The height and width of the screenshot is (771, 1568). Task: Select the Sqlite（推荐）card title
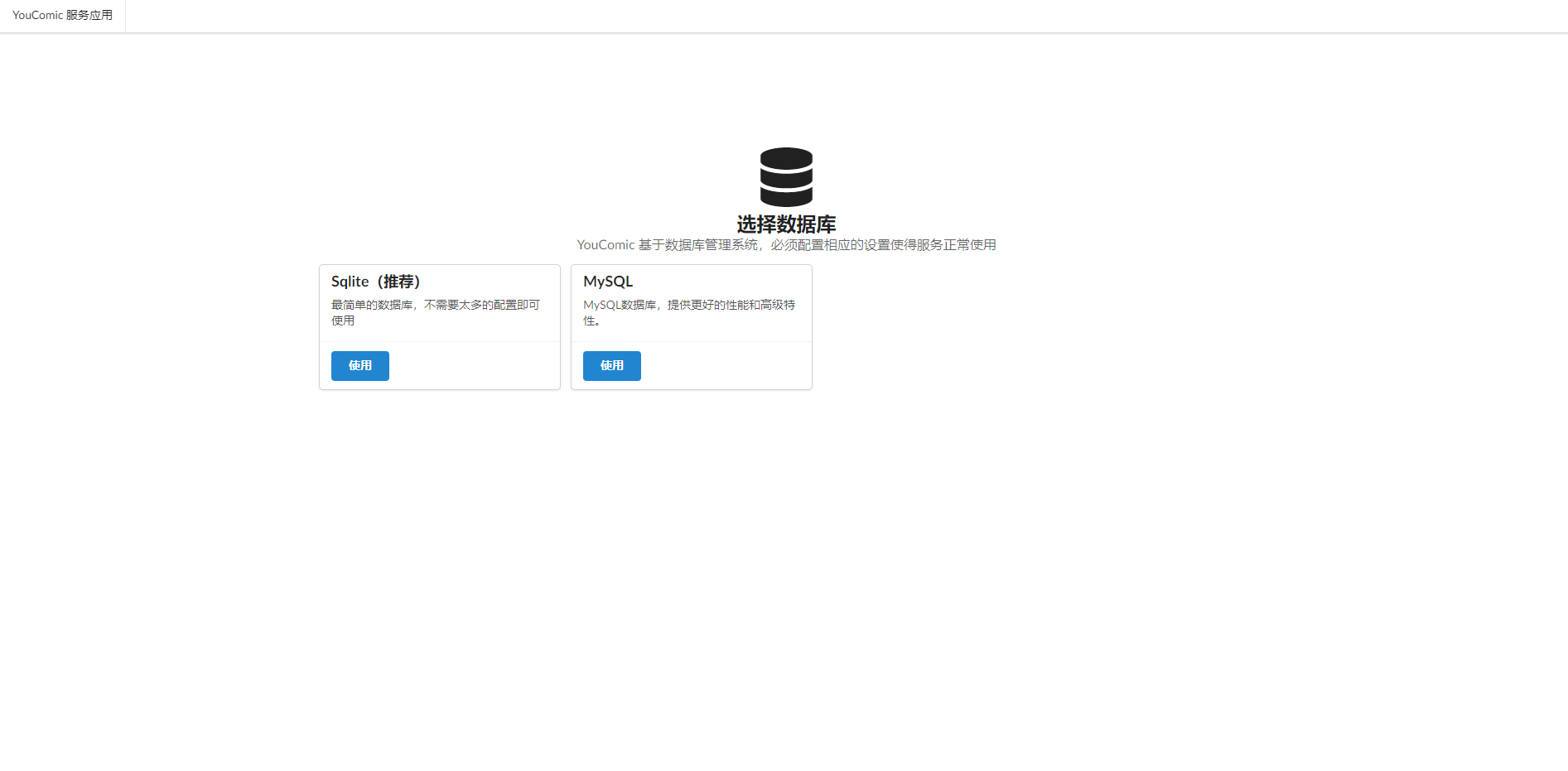pyautogui.click(x=376, y=282)
